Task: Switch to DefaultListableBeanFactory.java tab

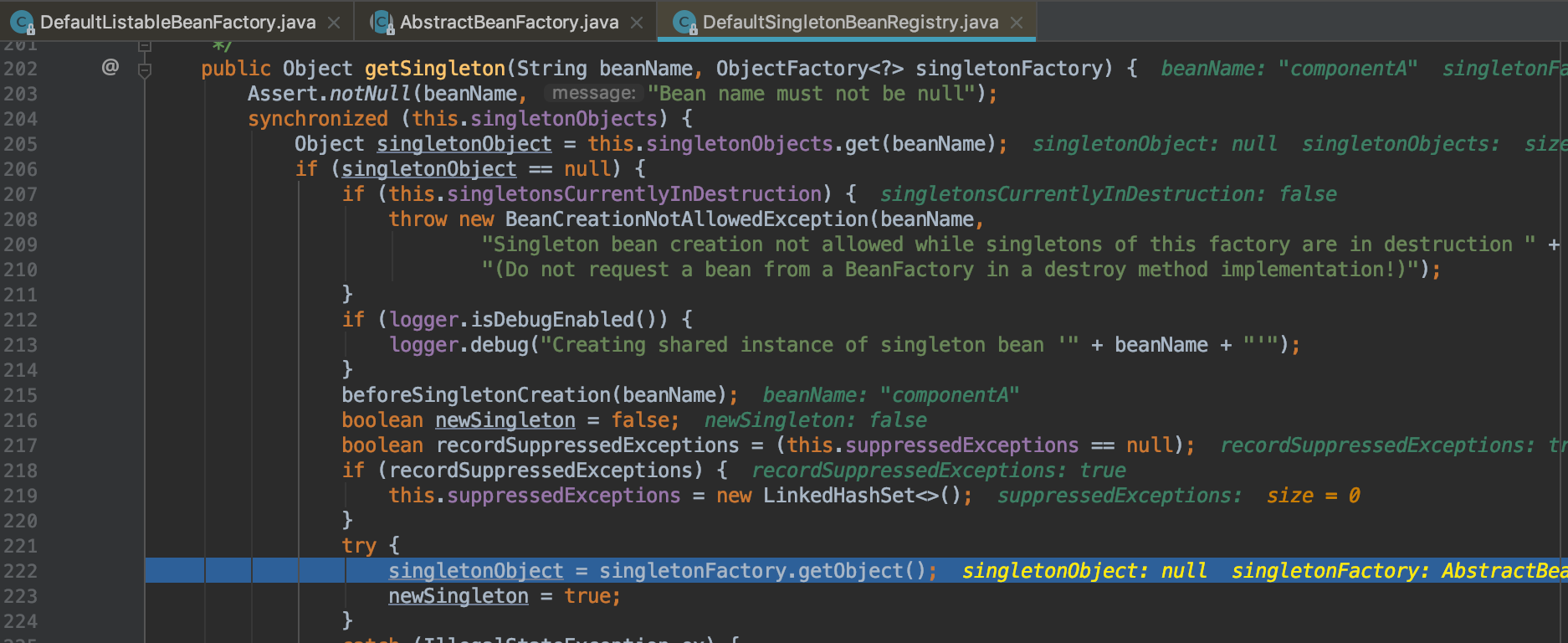Action: click(177, 22)
